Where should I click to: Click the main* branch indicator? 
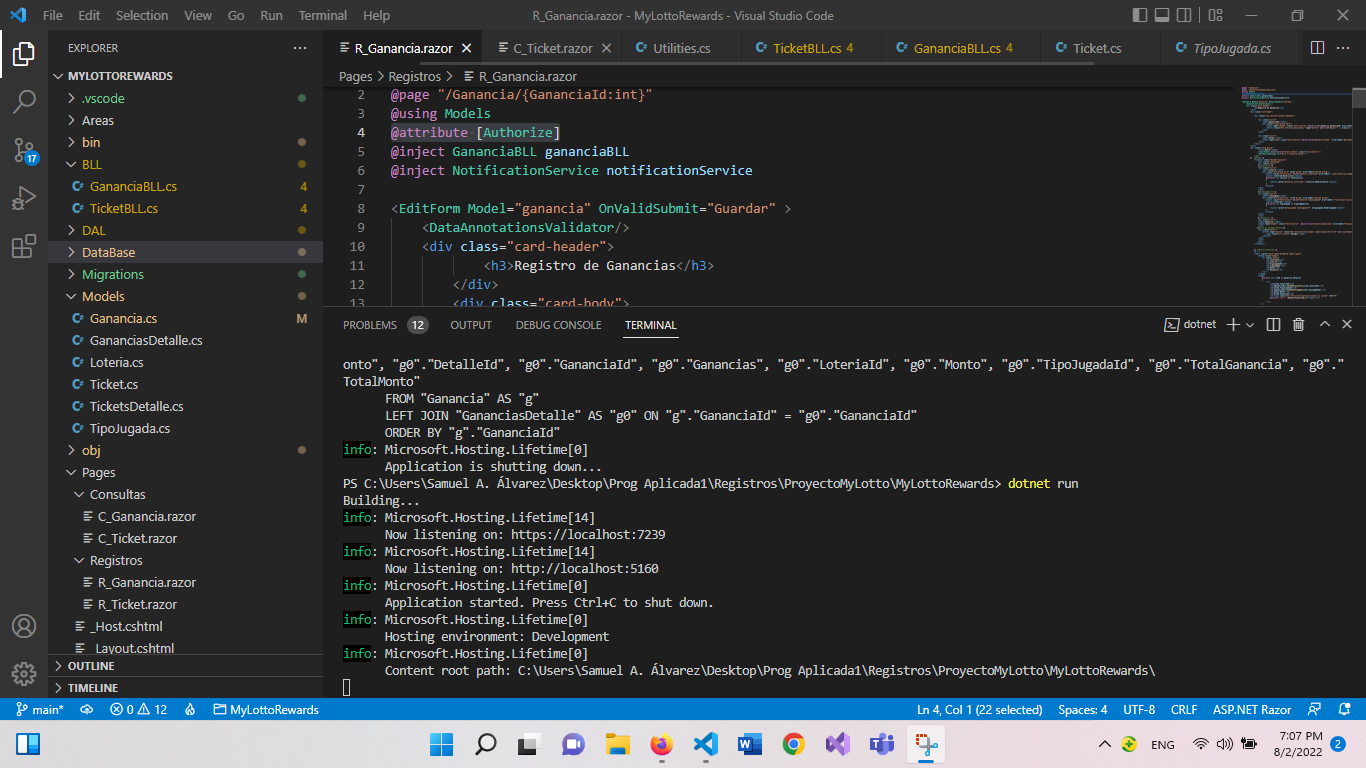(40, 710)
